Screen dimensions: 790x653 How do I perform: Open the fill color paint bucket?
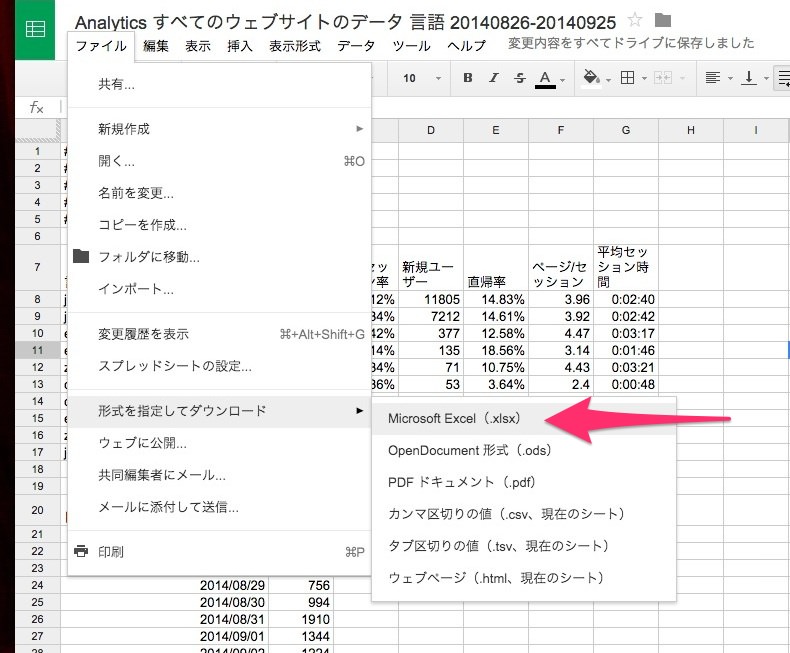point(590,78)
